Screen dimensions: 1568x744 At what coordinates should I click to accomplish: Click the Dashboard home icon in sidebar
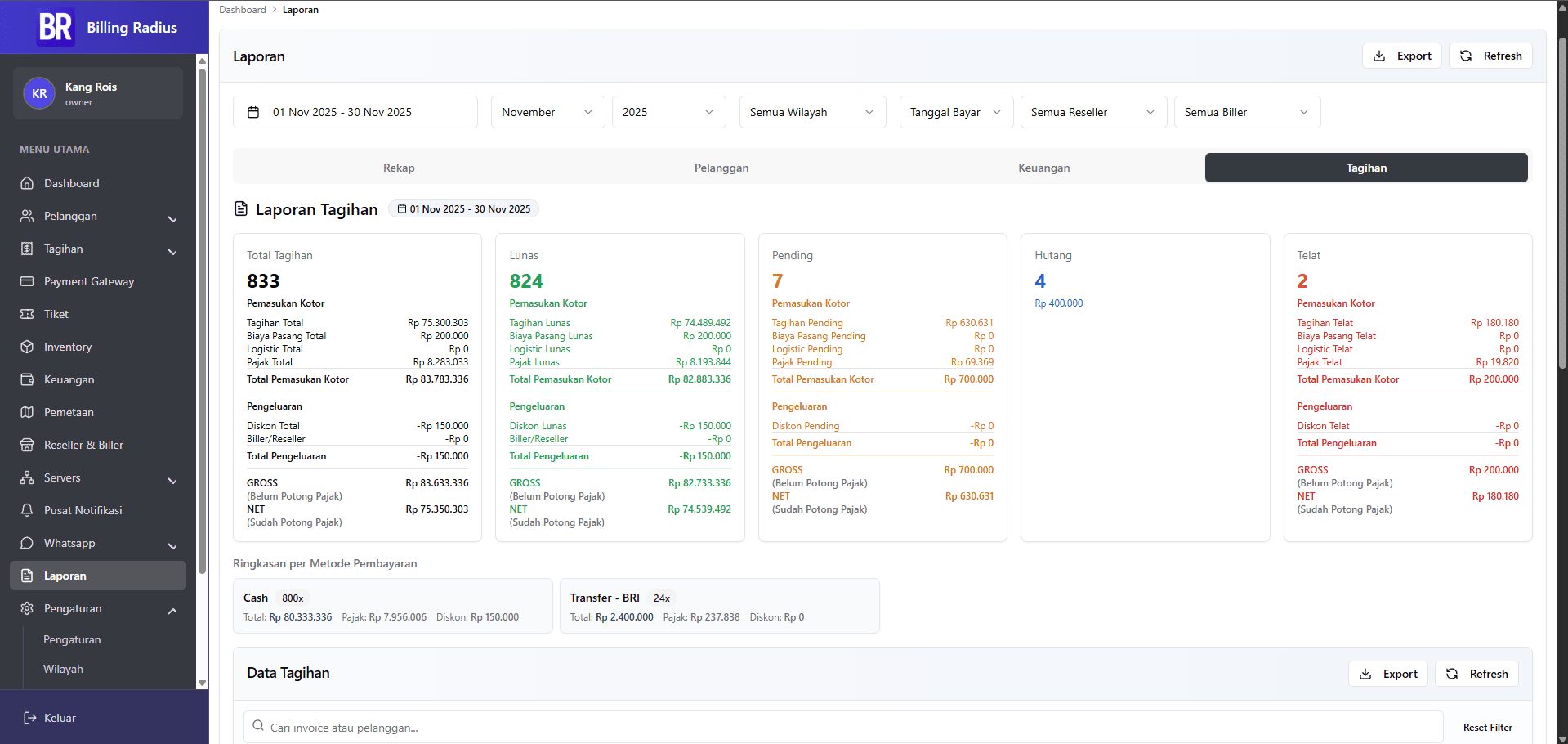coord(27,183)
